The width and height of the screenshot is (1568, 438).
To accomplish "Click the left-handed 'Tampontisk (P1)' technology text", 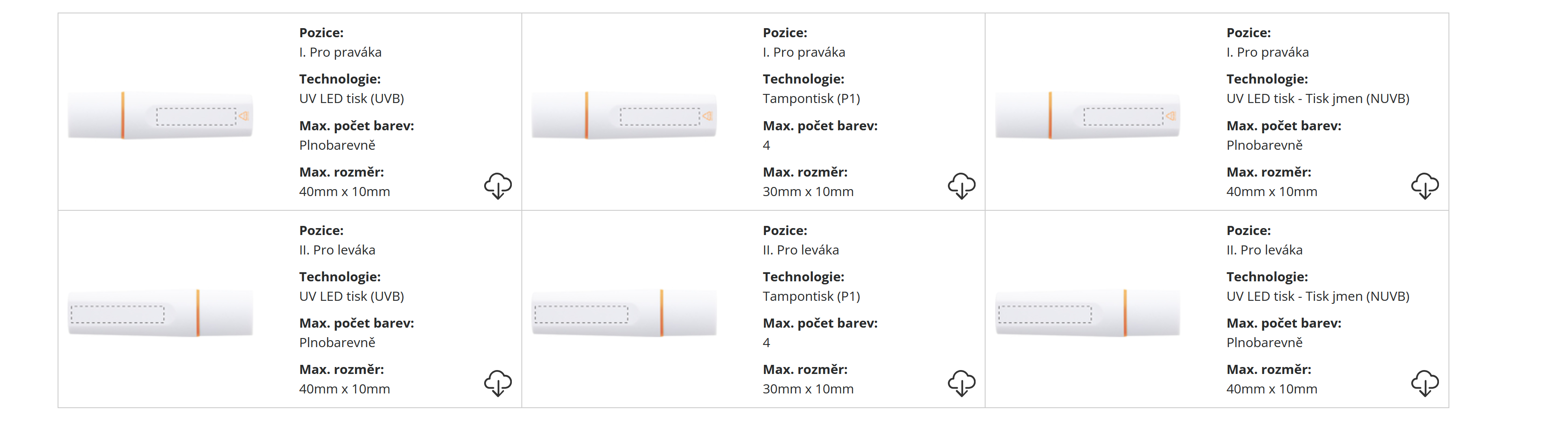I will pyautogui.click(x=811, y=296).
